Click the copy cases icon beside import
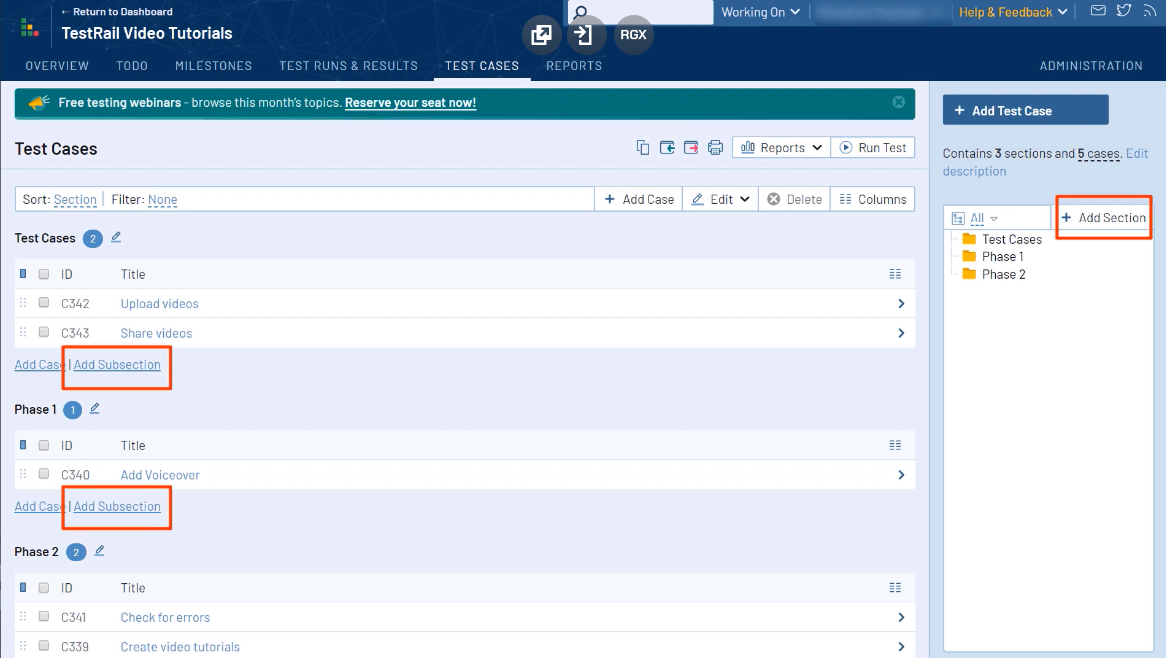Screen dimensions: 1166x658 [643, 148]
